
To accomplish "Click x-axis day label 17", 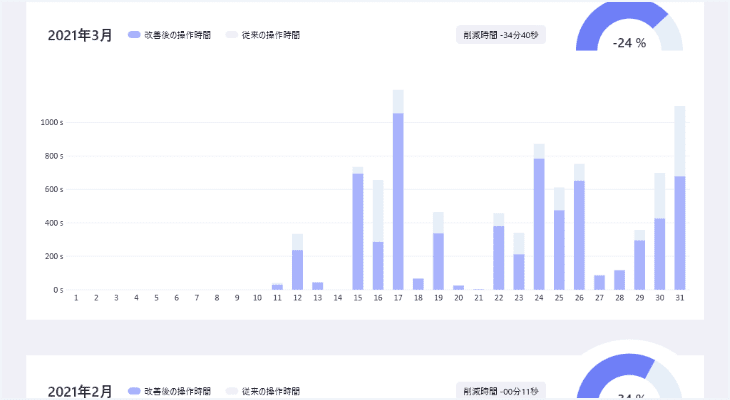I will click(398, 298).
